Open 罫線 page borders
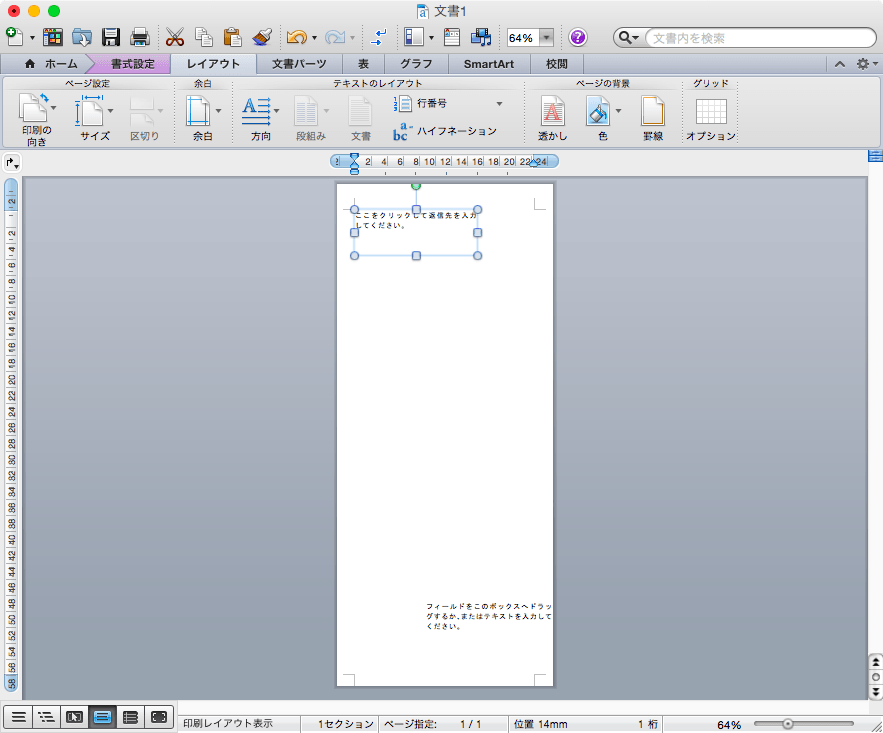The image size is (883, 733). (x=653, y=118)
